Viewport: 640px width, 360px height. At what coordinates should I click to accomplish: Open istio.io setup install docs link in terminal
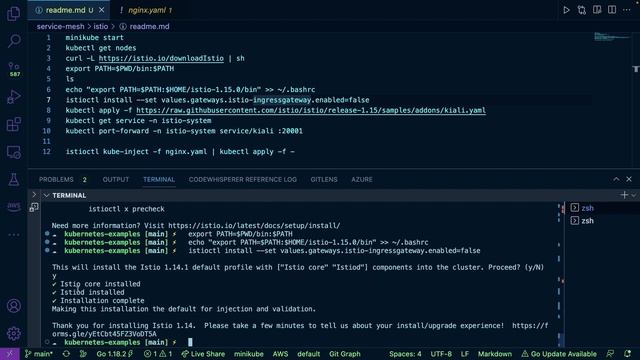point(254,225)
